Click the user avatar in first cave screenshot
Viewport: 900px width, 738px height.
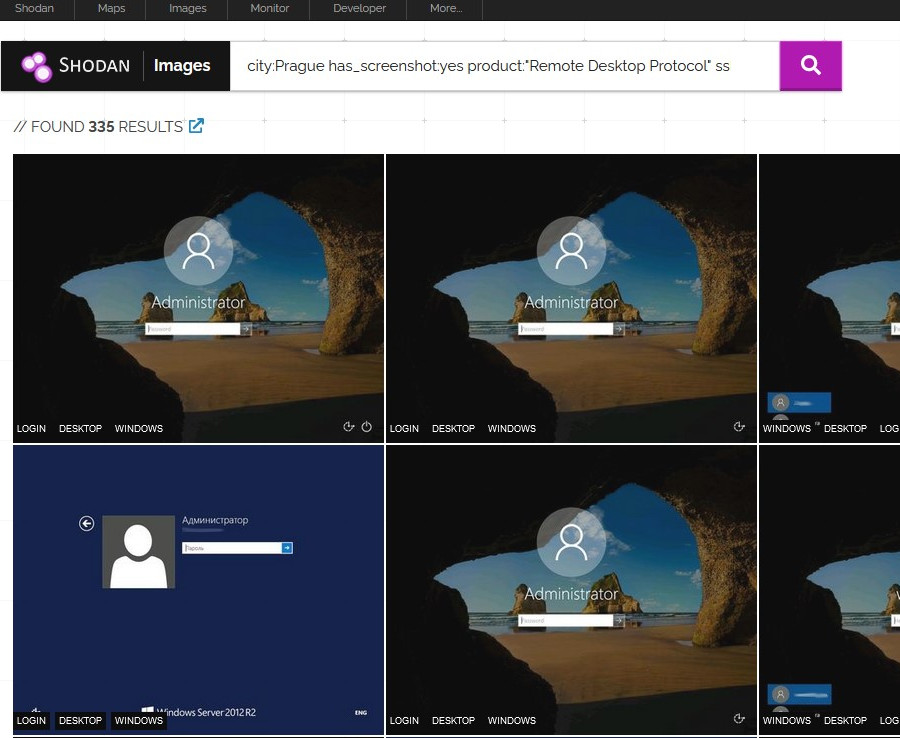[198, 251]
